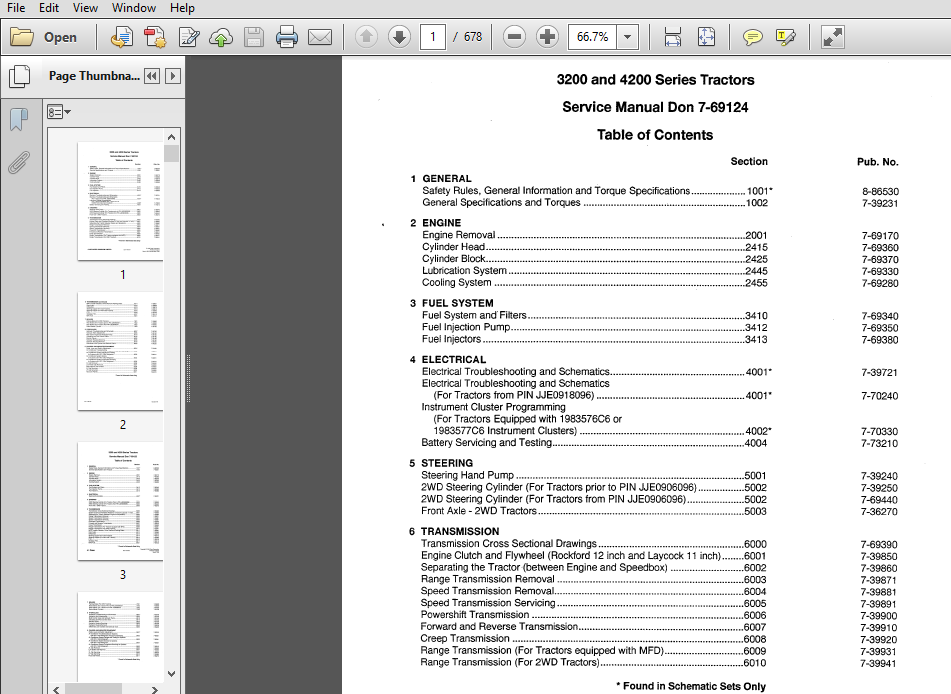Click the zoom in plus button

(547, 37)
